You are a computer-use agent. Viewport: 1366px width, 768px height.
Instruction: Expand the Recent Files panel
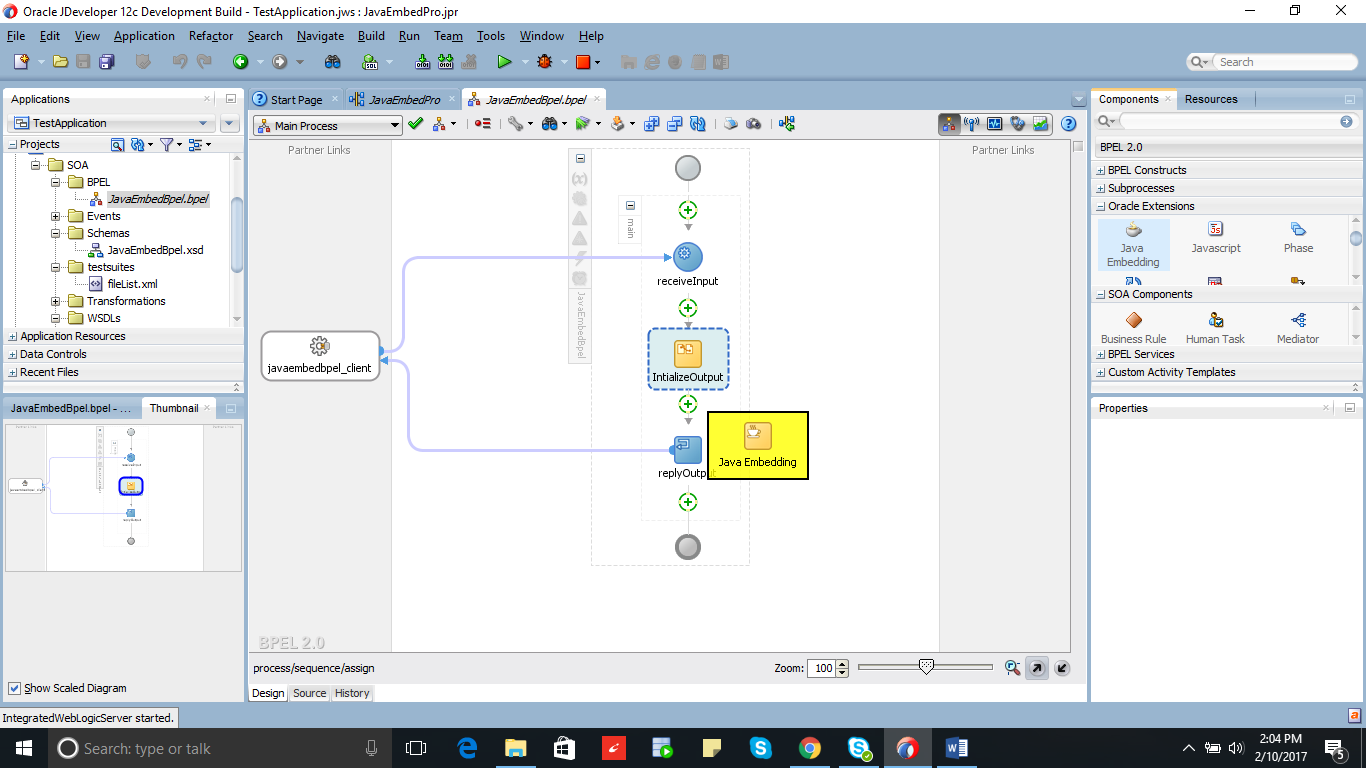pyautogui.click(x=13, y=373)
